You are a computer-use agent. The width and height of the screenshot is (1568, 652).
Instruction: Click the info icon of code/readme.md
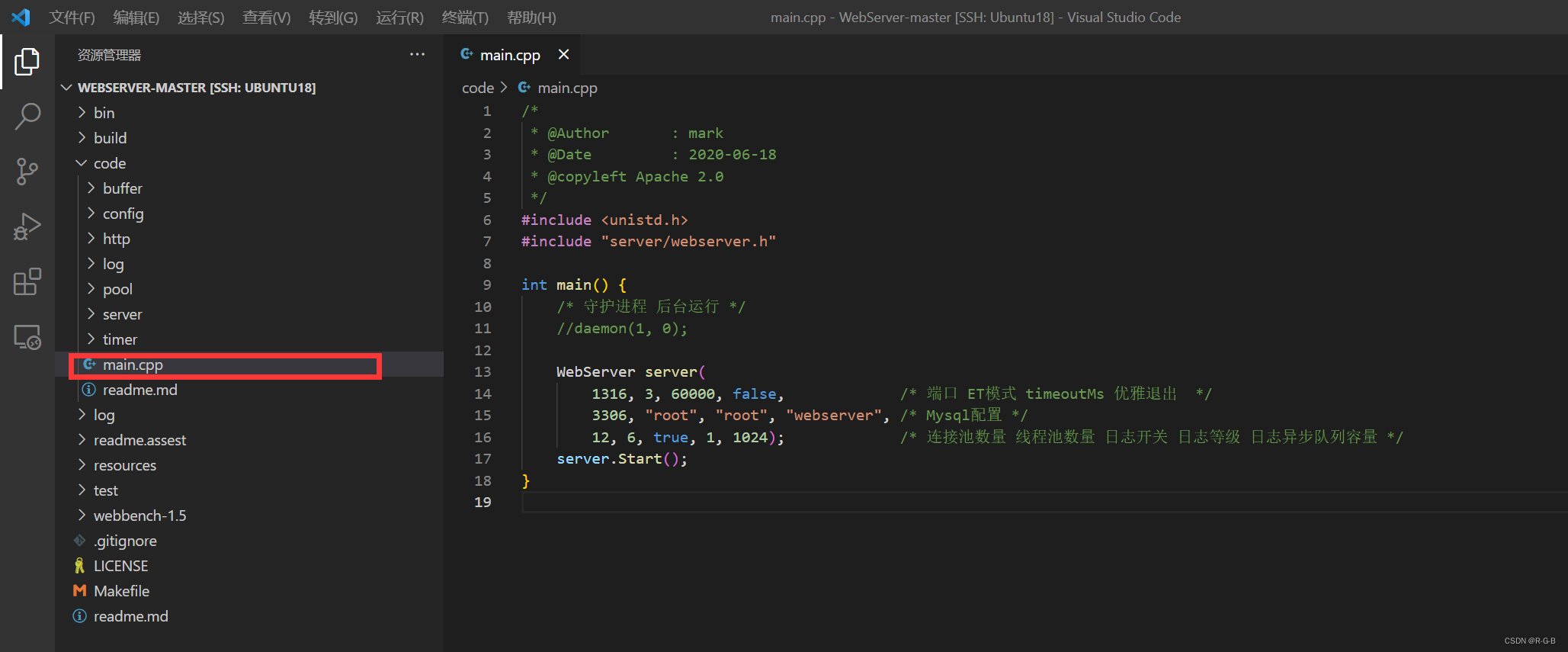(89, 390)
